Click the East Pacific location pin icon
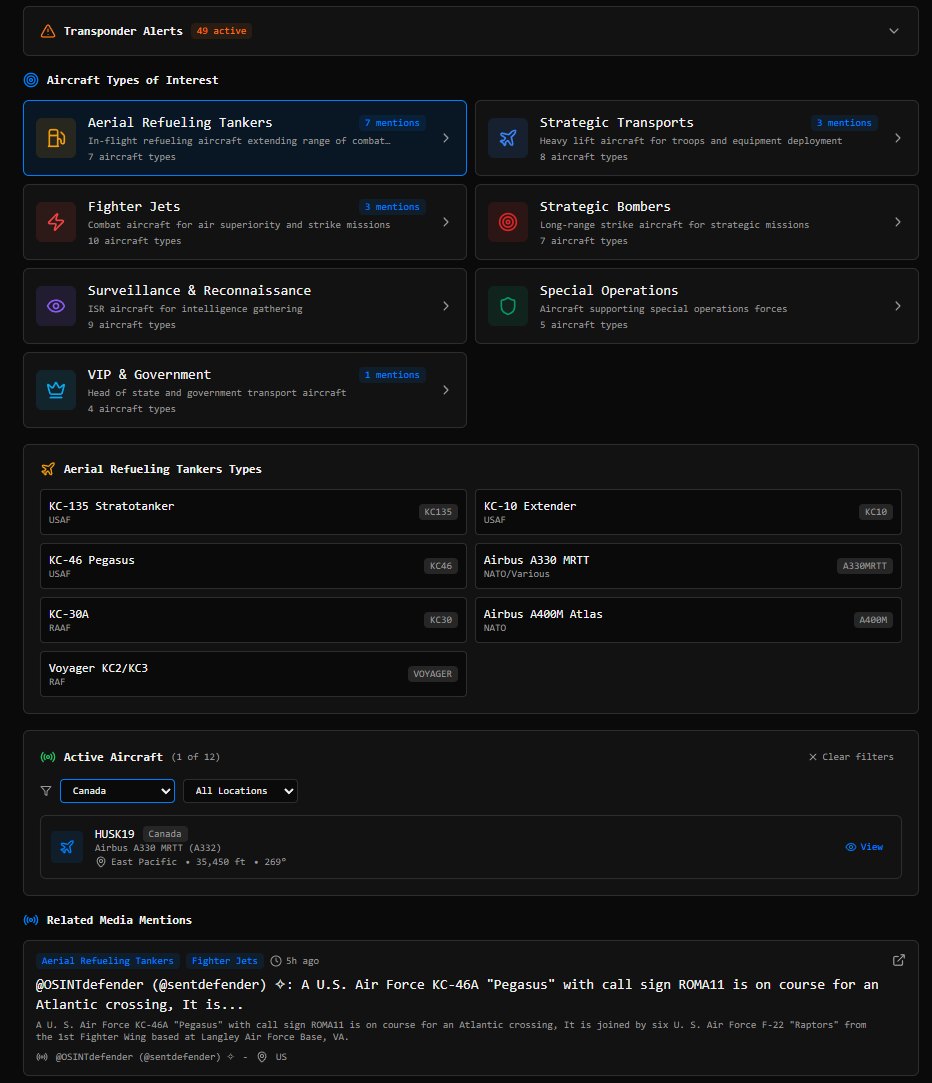932x1083 pixels. (x=101, y=862)
